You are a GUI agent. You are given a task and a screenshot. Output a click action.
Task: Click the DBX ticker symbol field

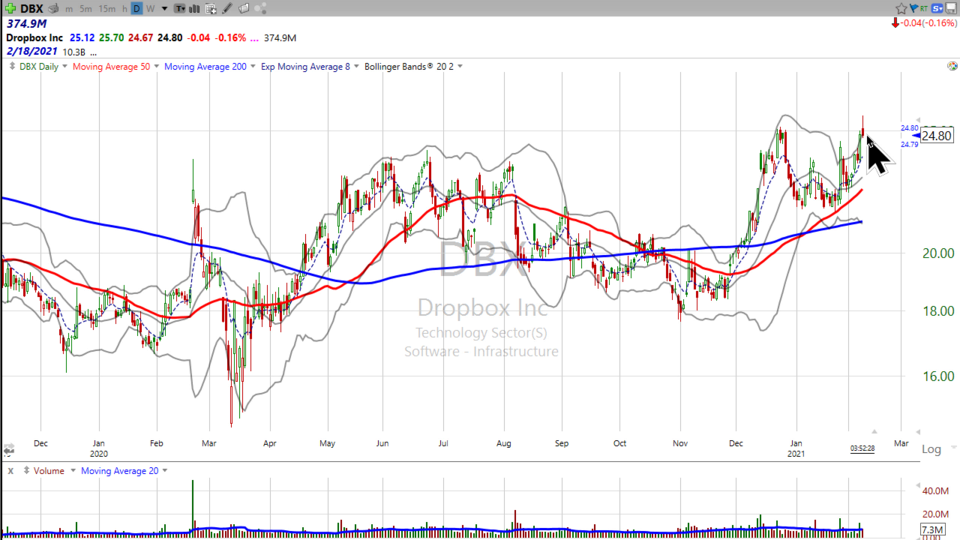[x=32, y=9]
